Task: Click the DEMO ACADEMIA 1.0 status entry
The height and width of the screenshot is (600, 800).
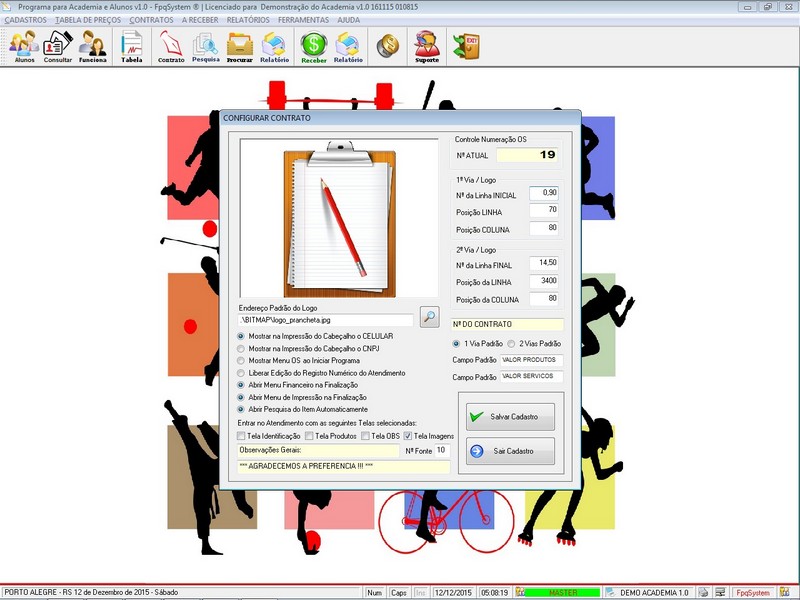Action: (x=654, y=593)
